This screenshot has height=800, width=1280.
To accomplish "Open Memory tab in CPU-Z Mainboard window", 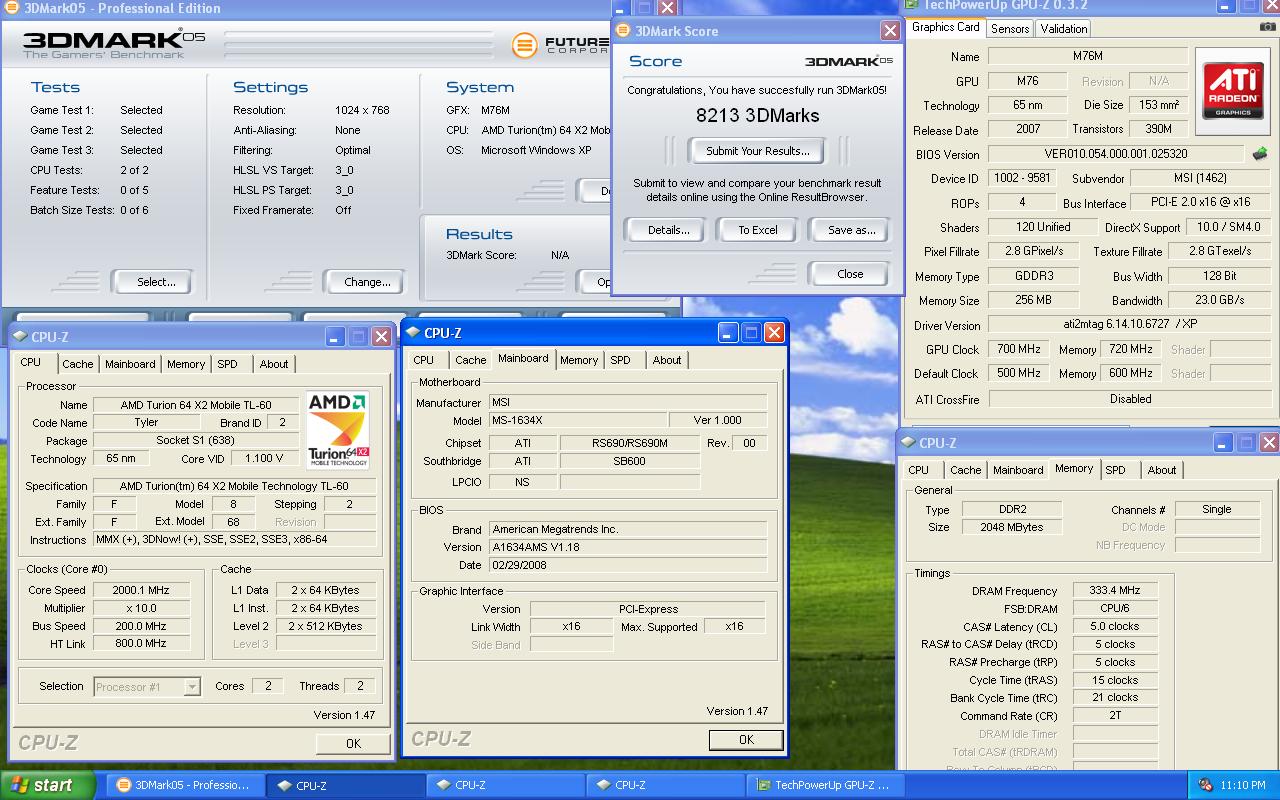I will click(579, 360).
